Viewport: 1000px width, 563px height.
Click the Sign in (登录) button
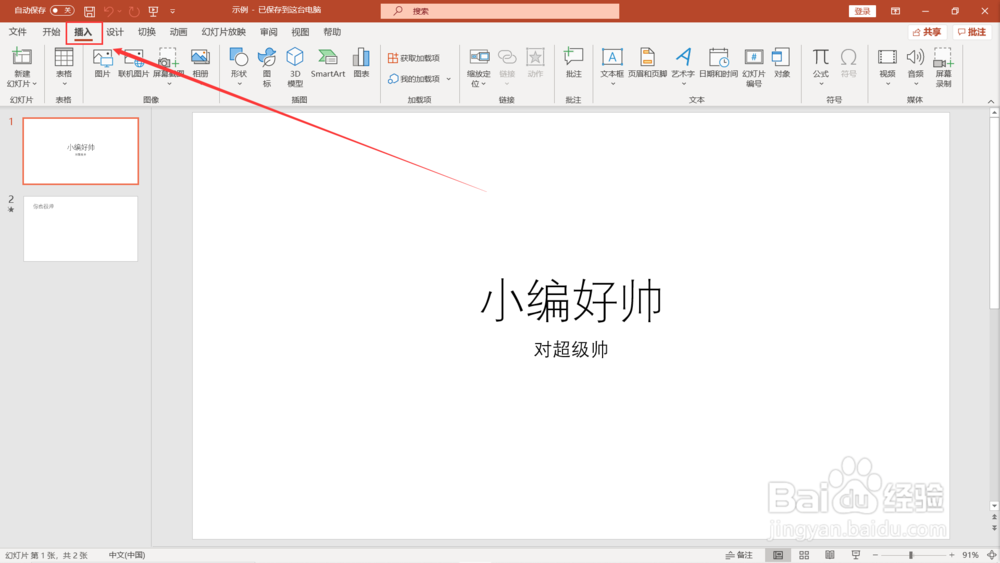pos(862,11)
